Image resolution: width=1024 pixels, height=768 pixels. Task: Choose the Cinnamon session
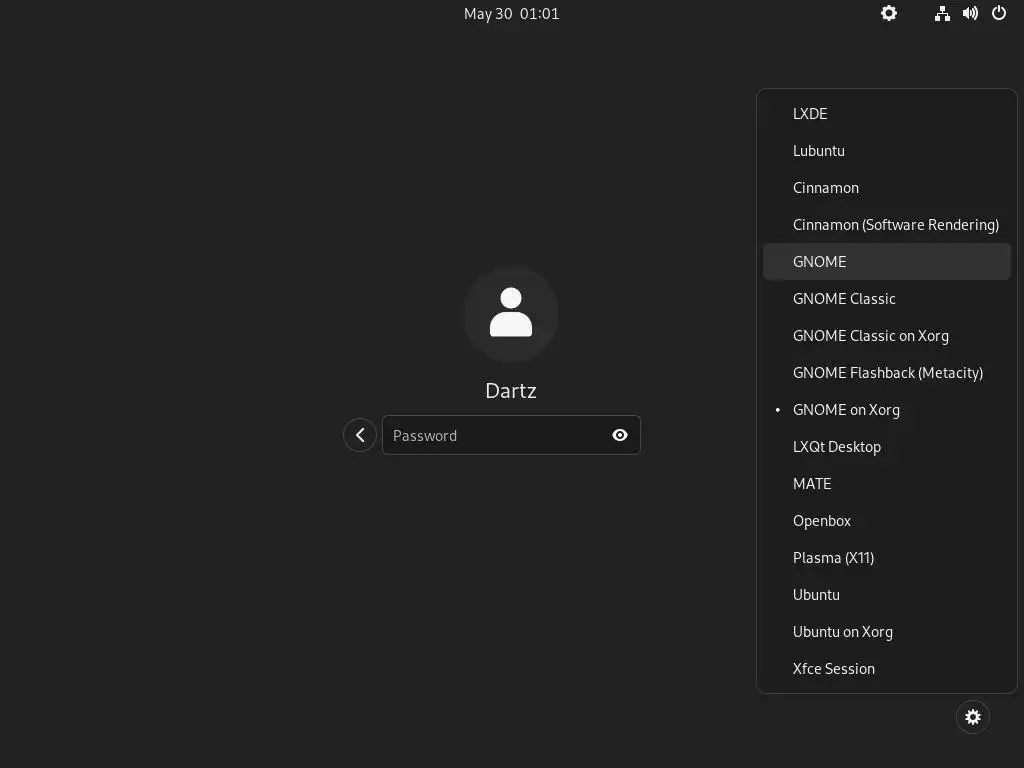point(887,188)
